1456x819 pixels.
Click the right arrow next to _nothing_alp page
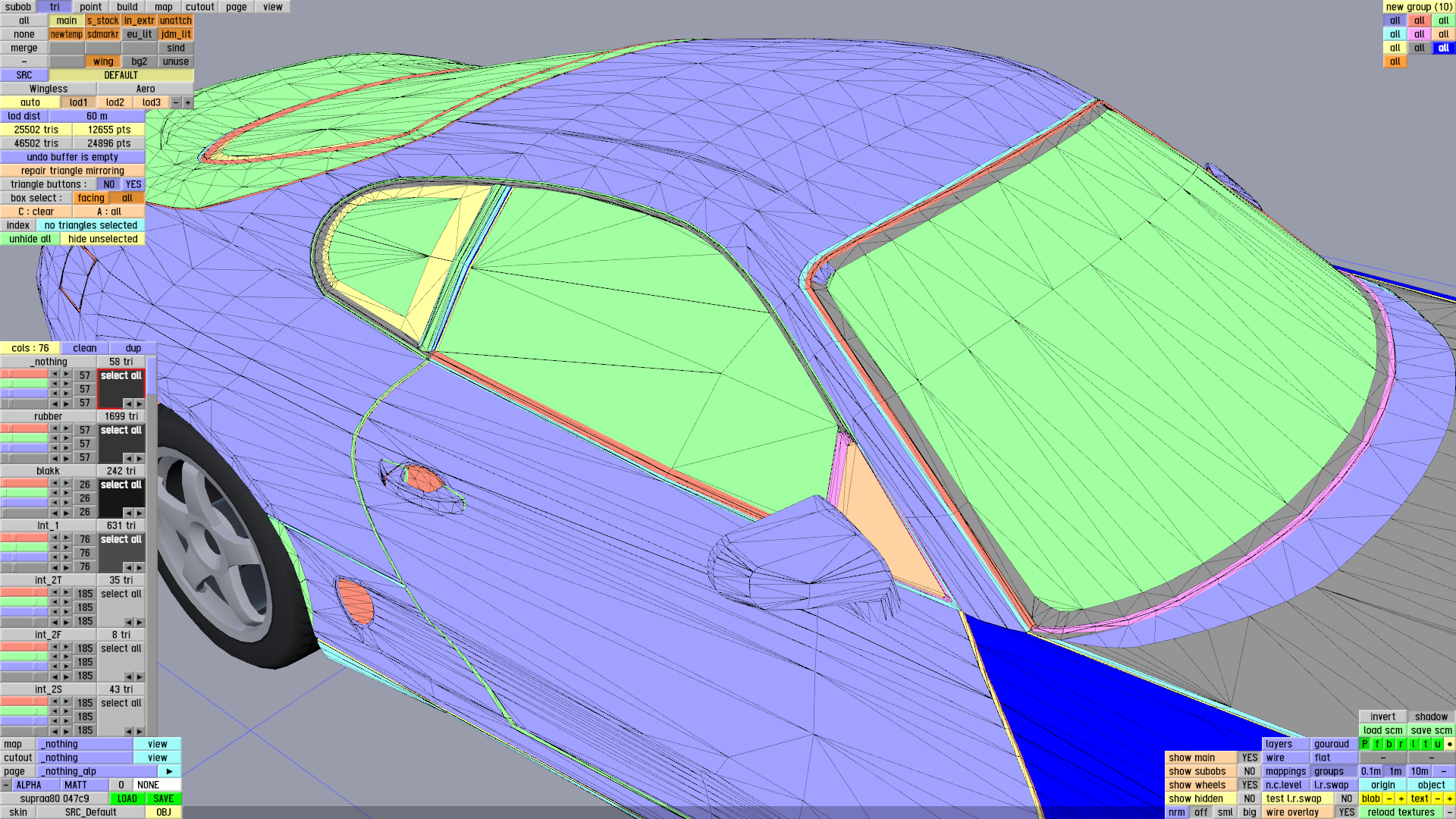tap(169, 771)
